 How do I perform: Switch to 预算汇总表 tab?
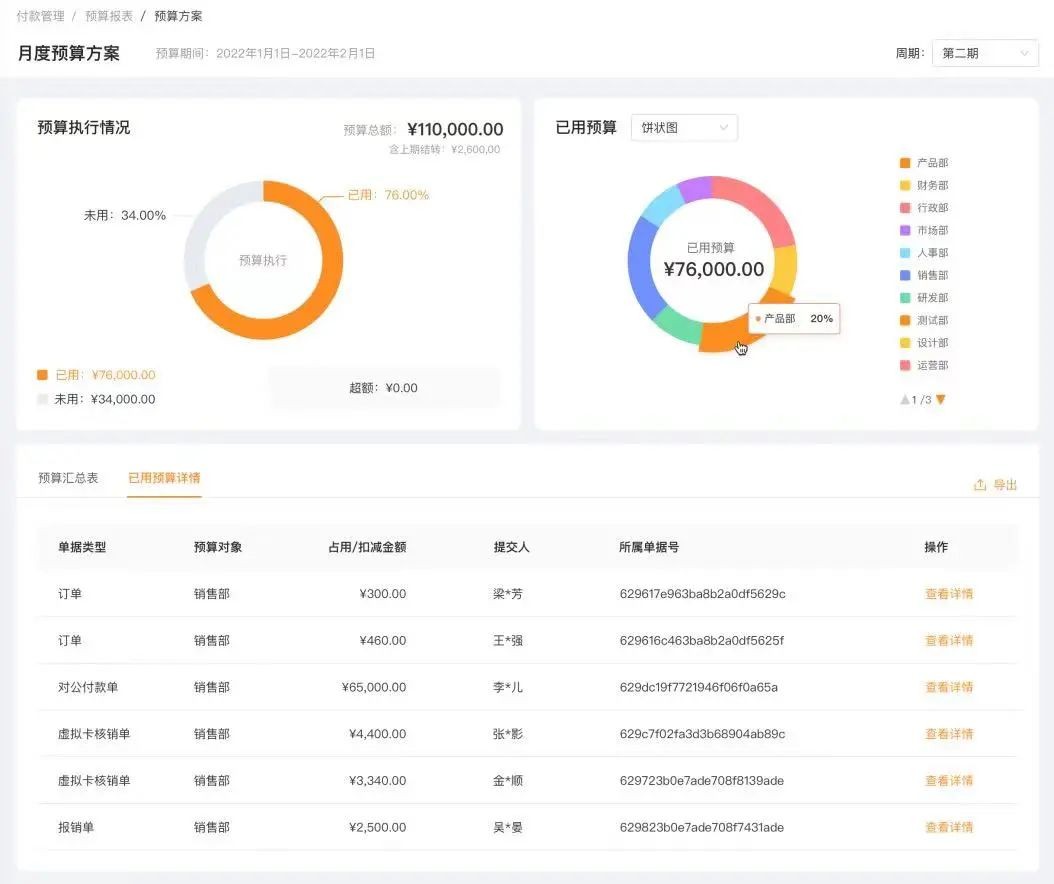pyautogui.click(x=68, y=478)
